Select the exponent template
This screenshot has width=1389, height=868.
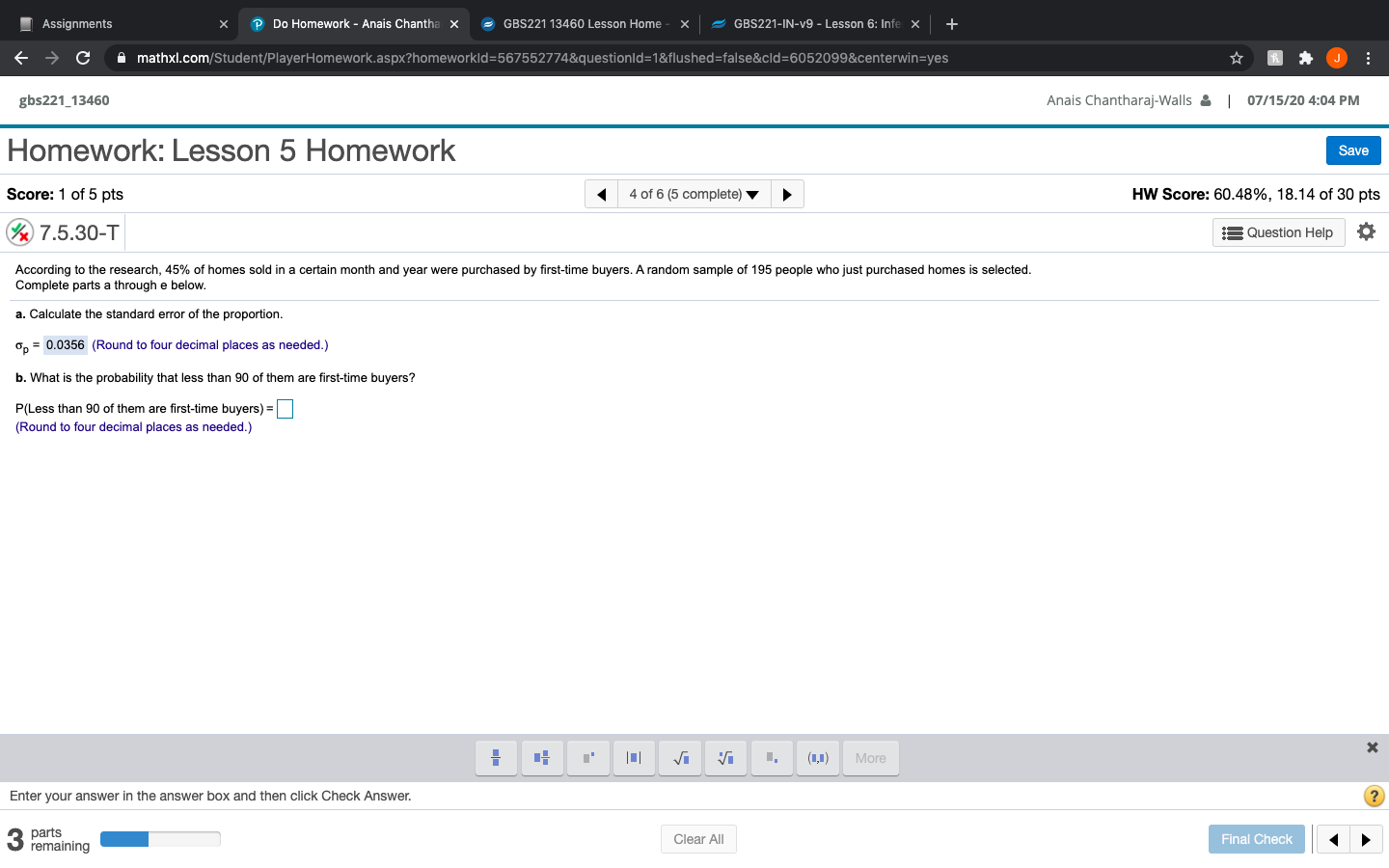pos(588,758)
